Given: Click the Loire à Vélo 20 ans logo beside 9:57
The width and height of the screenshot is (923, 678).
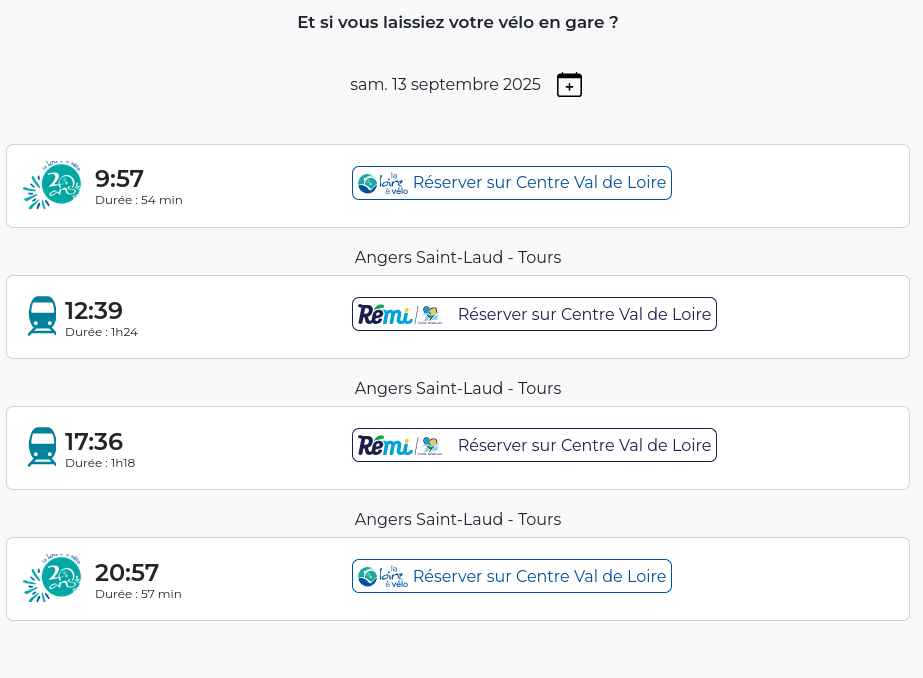Looking at the screenshot, I should 52,185.
